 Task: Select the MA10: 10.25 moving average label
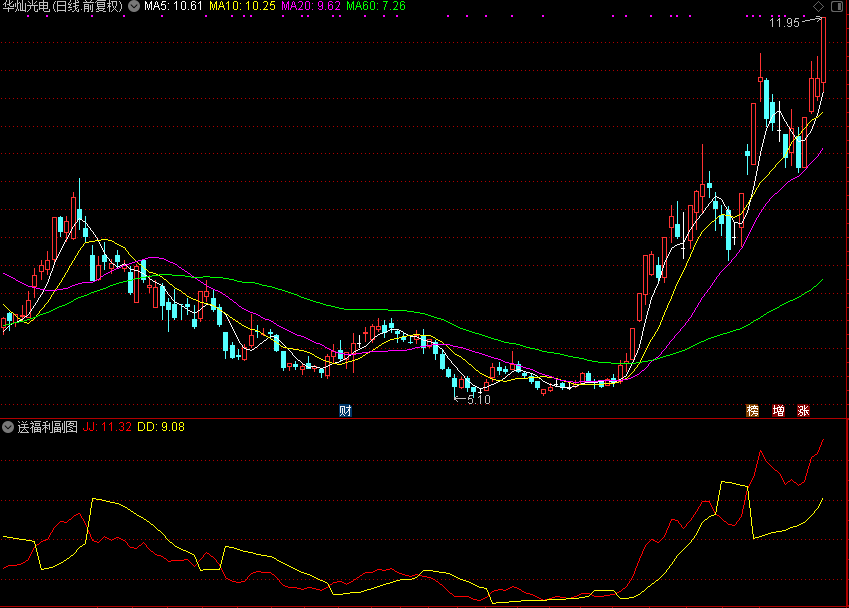coord(242,6)
